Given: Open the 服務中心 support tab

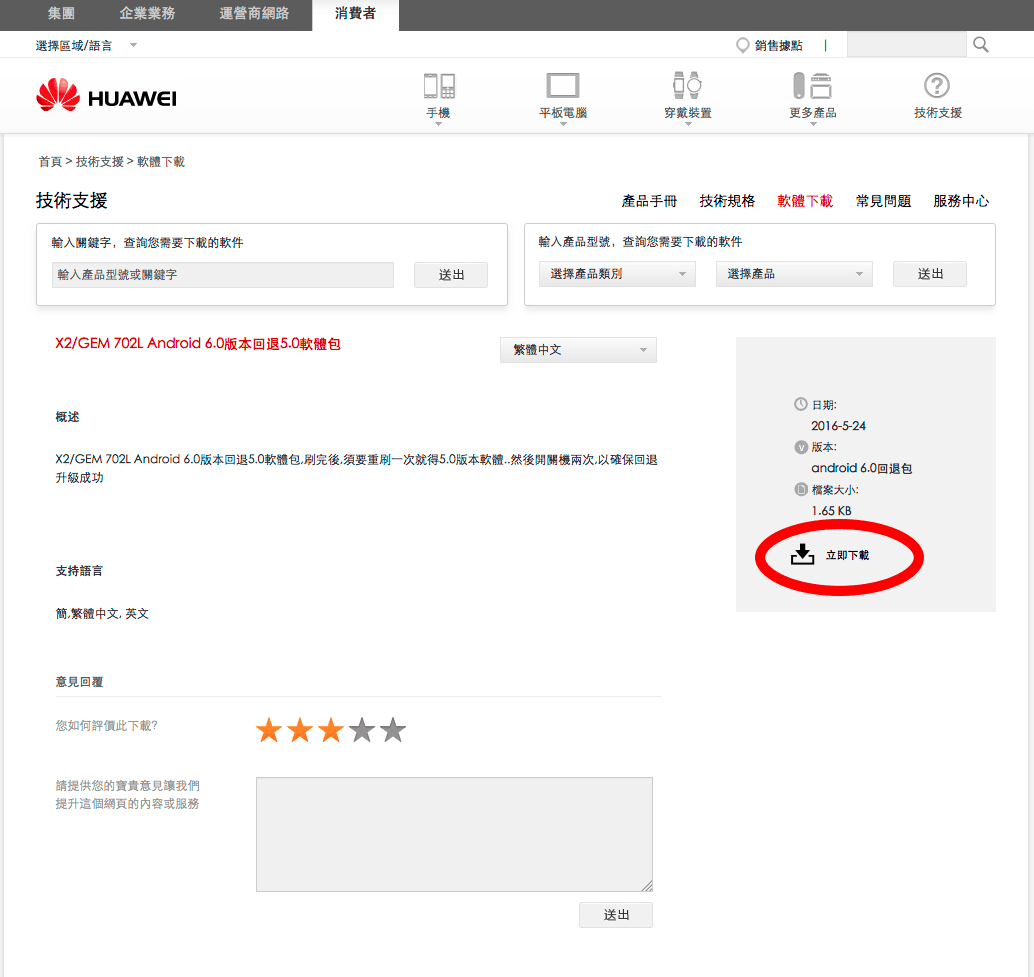Looking at the screenshot, I should (x=961, y=201).
